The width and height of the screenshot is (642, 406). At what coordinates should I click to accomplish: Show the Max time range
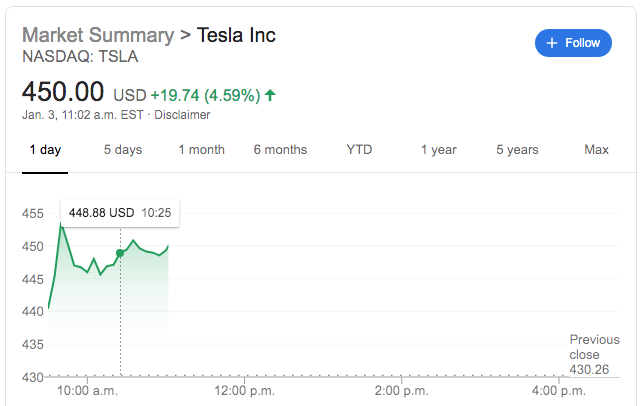(596, 150)
